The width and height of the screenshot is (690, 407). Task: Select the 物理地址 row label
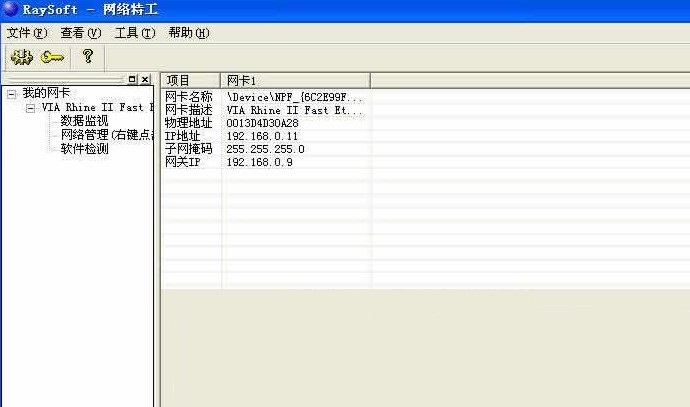[188, 123]
